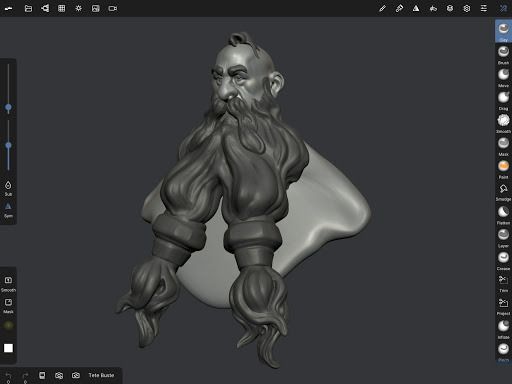This screenshot has width=512, height=384.
Task: Activate the Flatten tool
Action: point(503,215)
